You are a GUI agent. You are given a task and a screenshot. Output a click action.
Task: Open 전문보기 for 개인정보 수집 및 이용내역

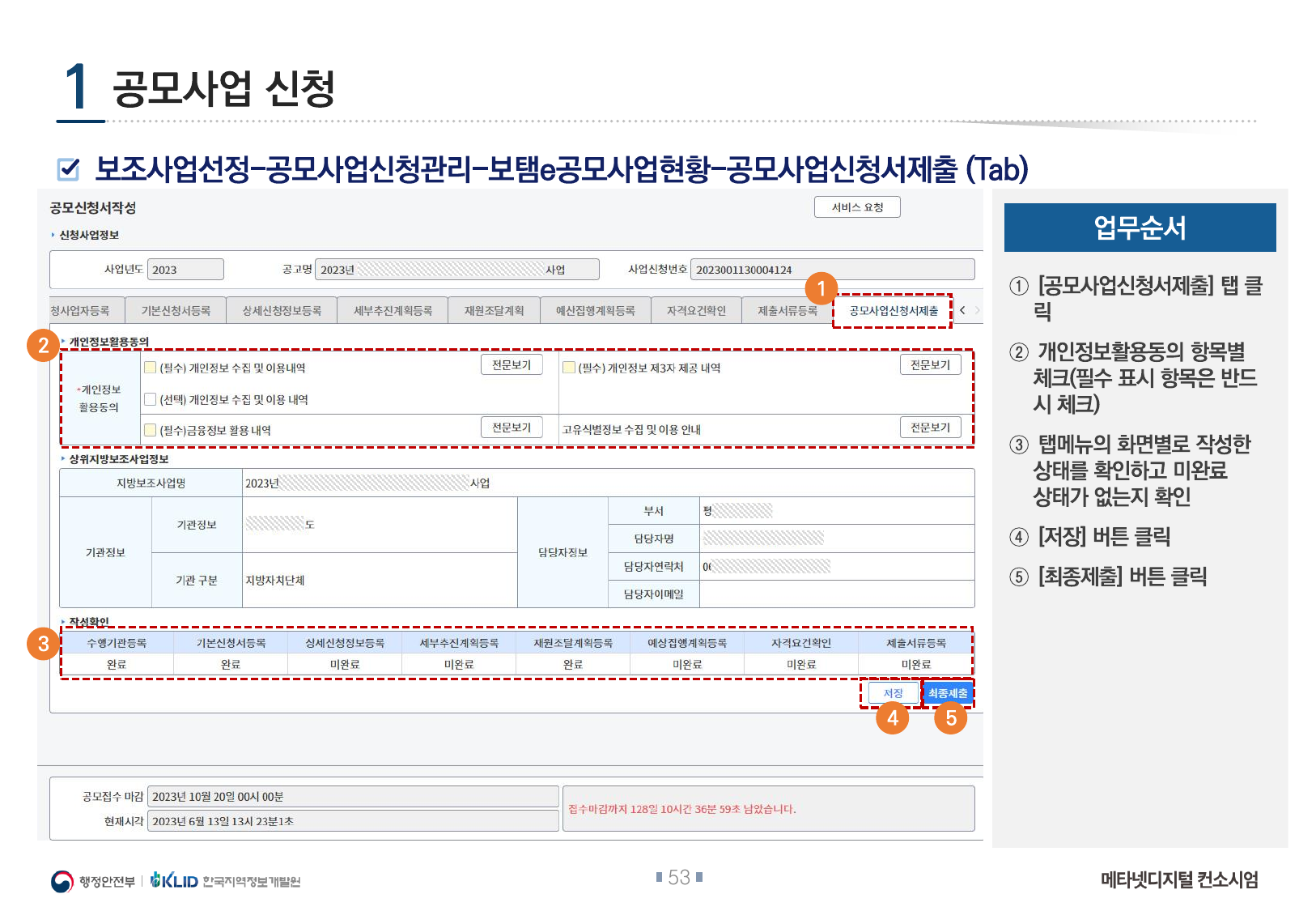512,365
